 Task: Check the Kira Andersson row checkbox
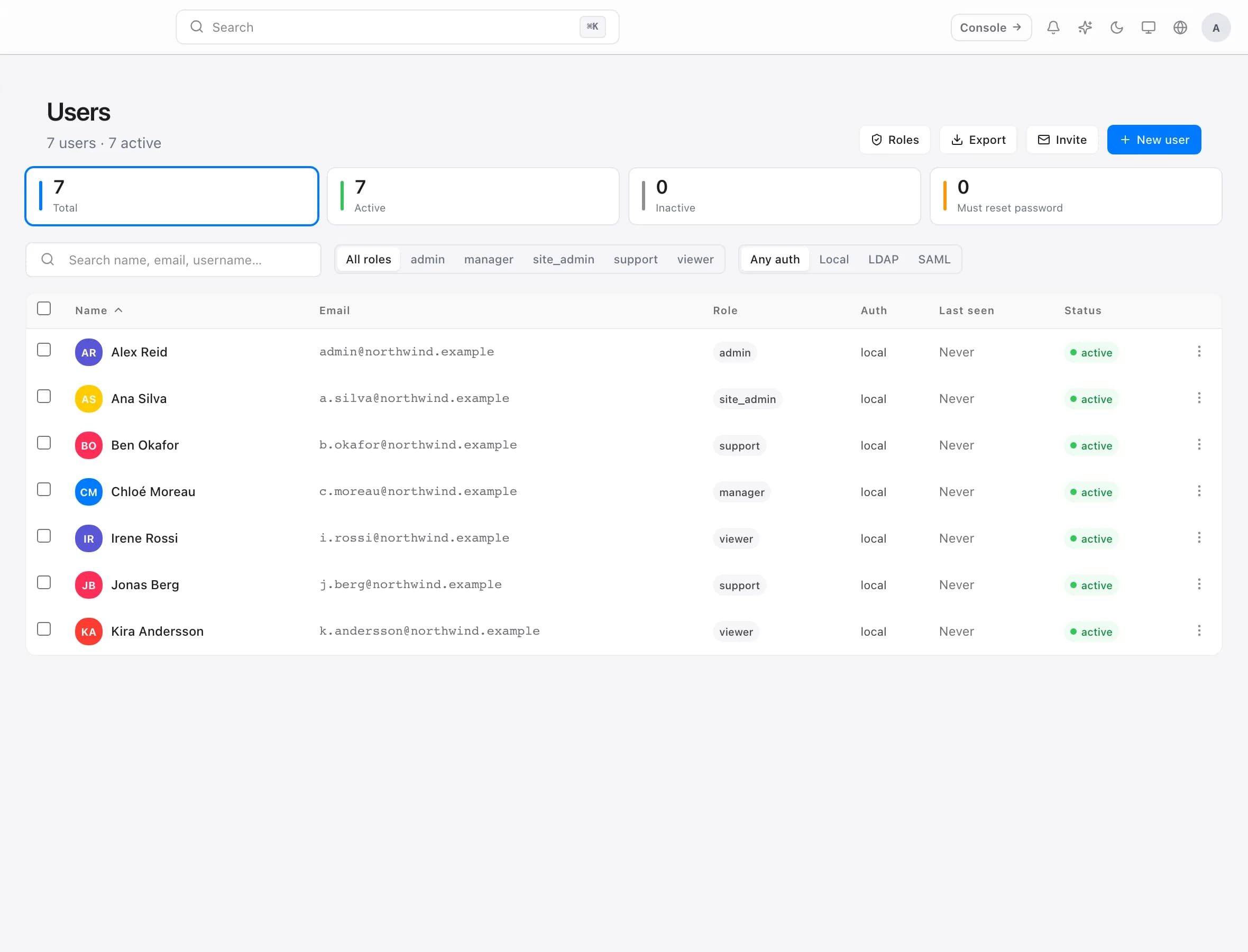[x=43, y=628]
